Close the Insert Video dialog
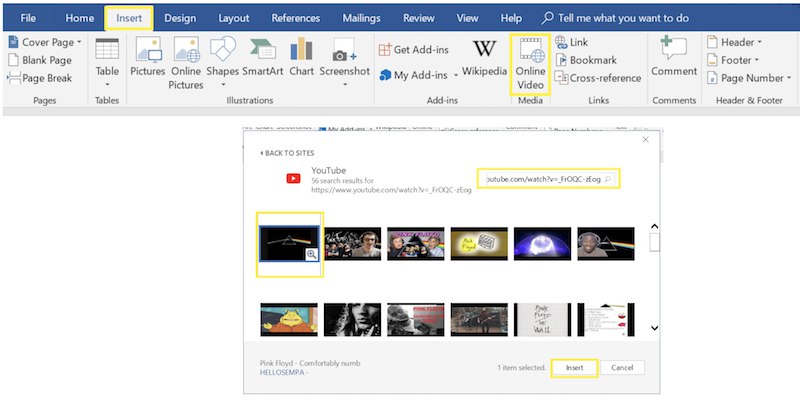Viewport: 800px width, 404px height. pos(645,139)
